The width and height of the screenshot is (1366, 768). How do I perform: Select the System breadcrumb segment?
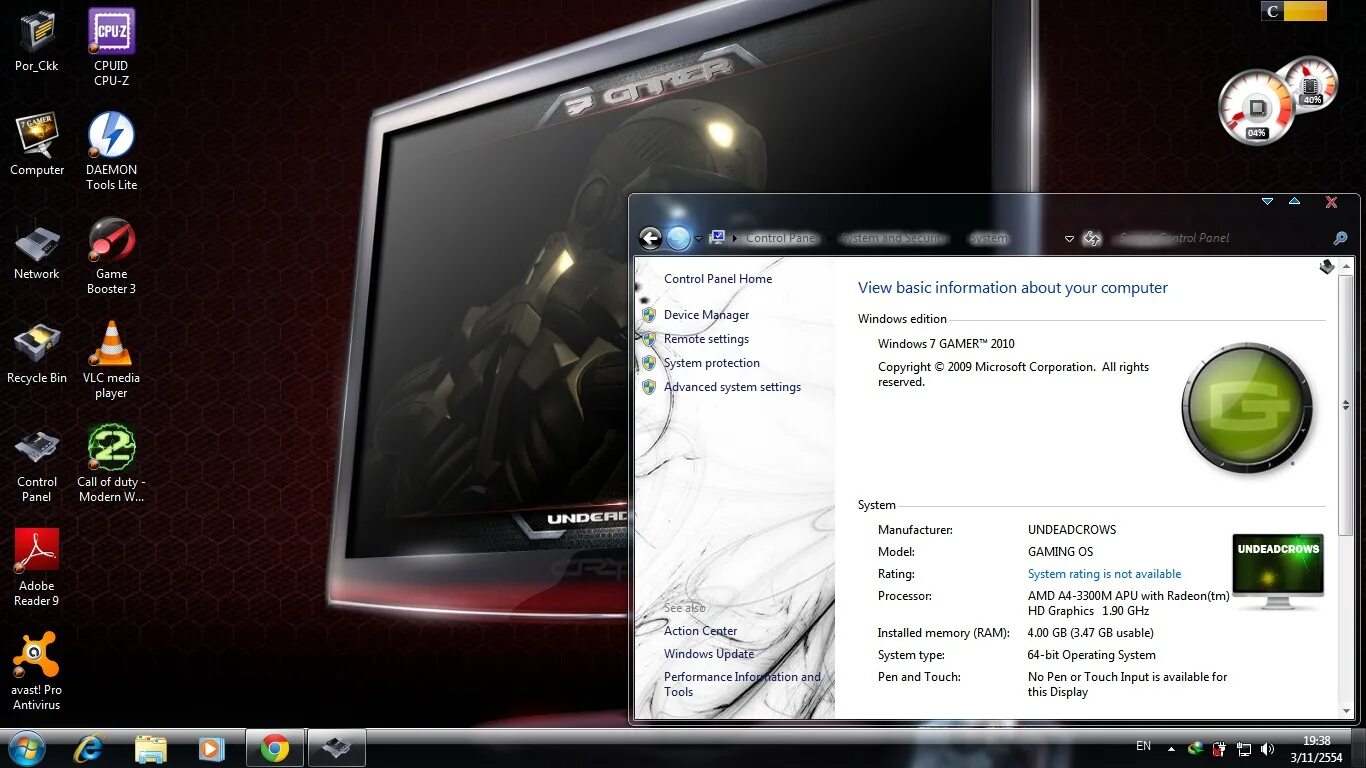coord(988,238)
